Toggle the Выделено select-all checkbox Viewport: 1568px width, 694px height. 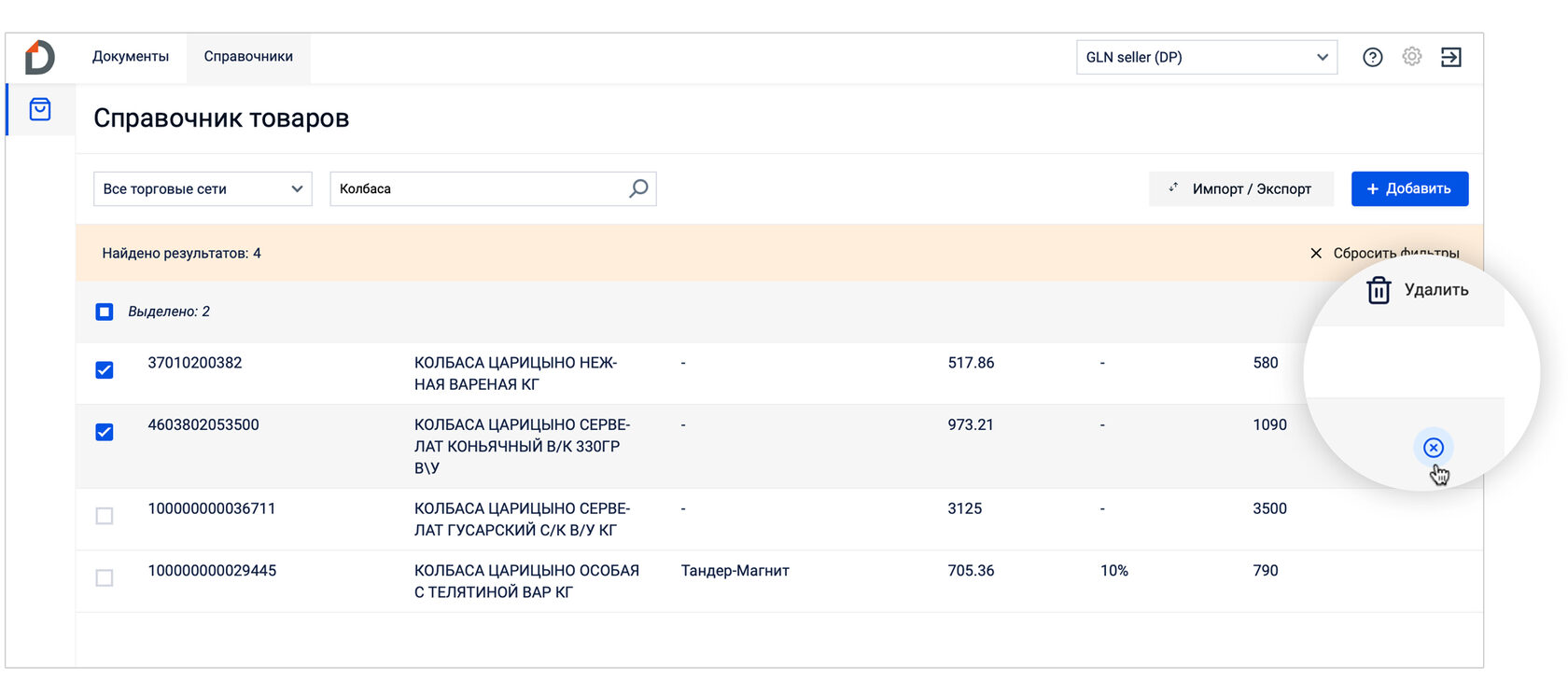click(105, 312)
